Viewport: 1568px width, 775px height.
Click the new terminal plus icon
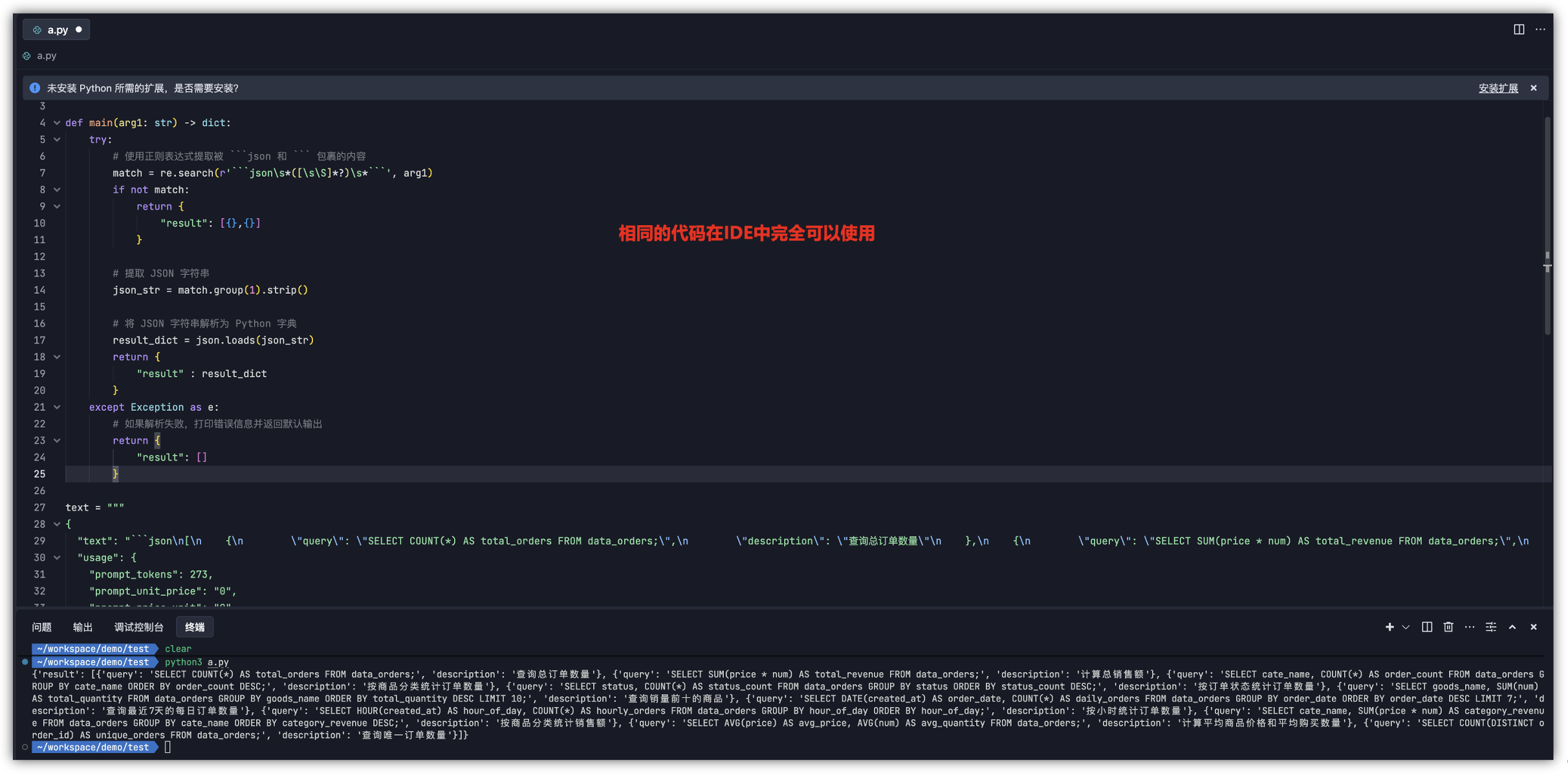click(1389, 627)
